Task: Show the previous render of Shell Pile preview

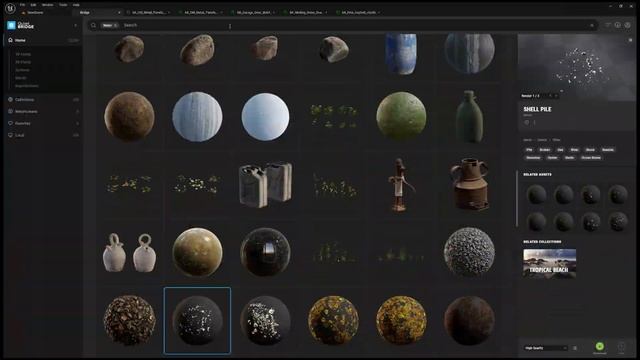Action: (x=550, y=96)
